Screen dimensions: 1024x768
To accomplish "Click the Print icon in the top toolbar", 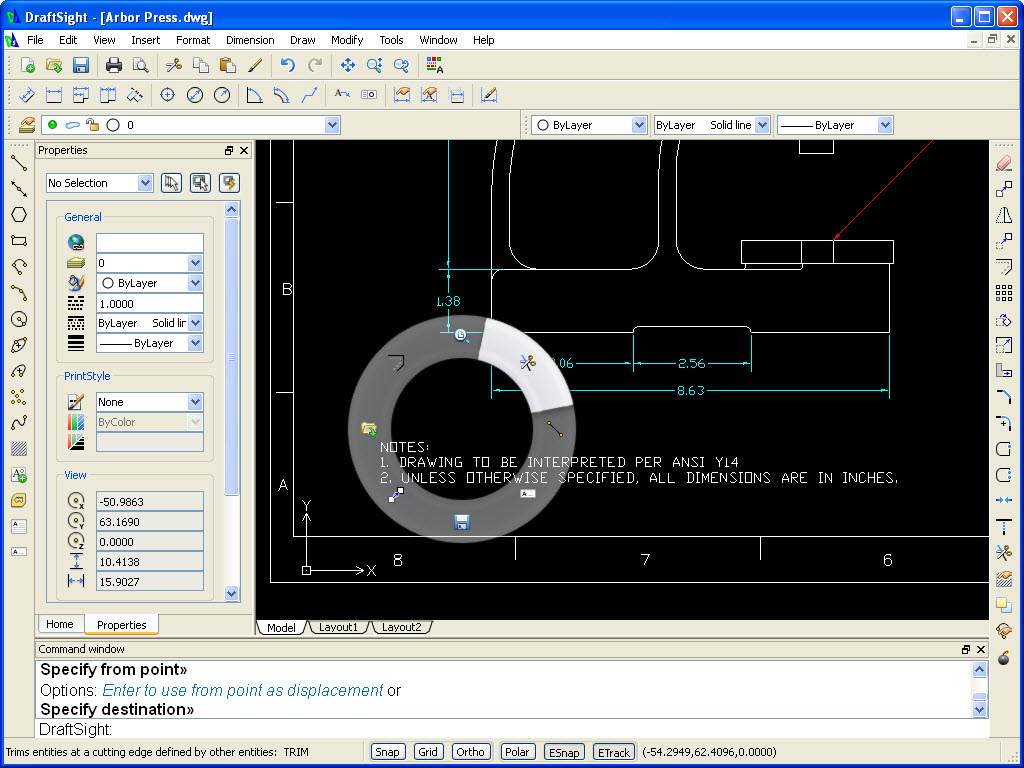I will (114, 65).
